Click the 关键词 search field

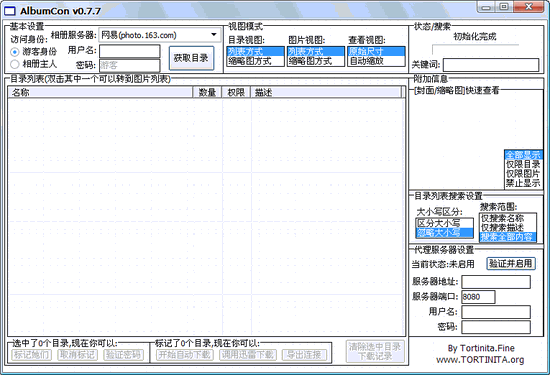pyautogui.click(x=491, y=65)
